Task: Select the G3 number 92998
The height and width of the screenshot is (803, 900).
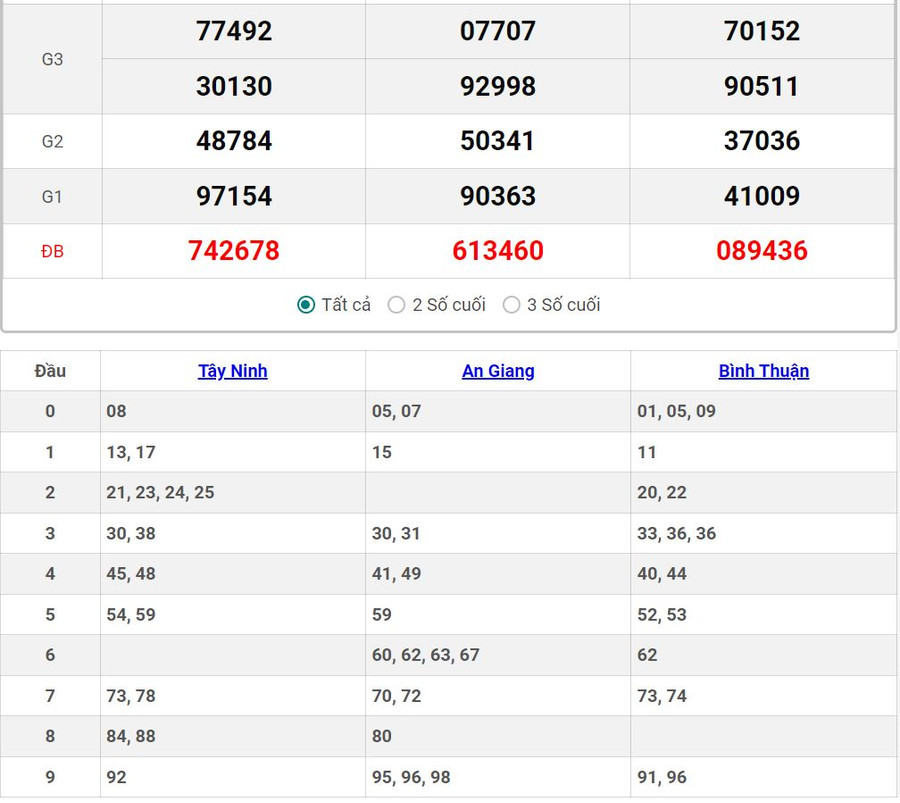Action: 498,86
